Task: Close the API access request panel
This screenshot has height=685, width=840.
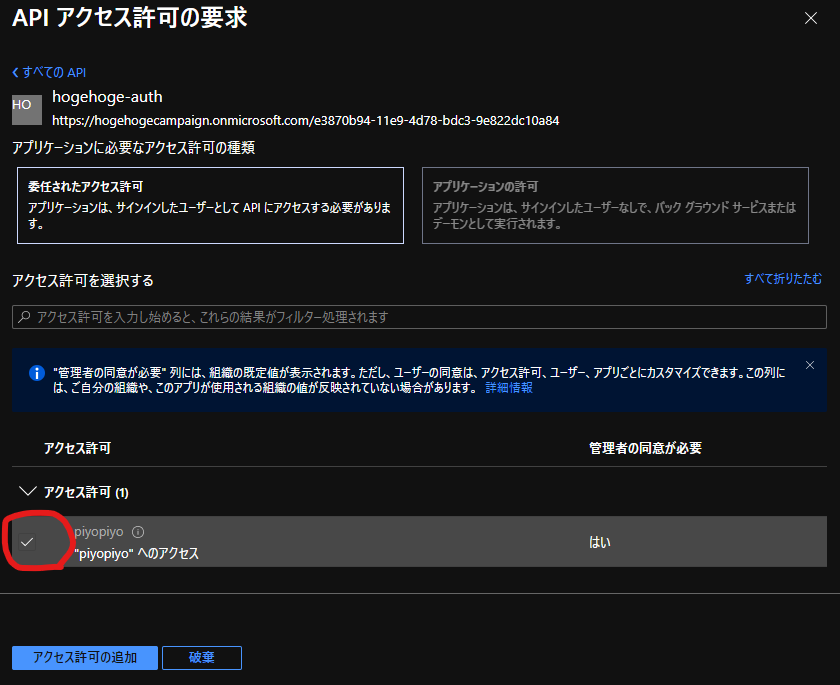Action: 811,18
